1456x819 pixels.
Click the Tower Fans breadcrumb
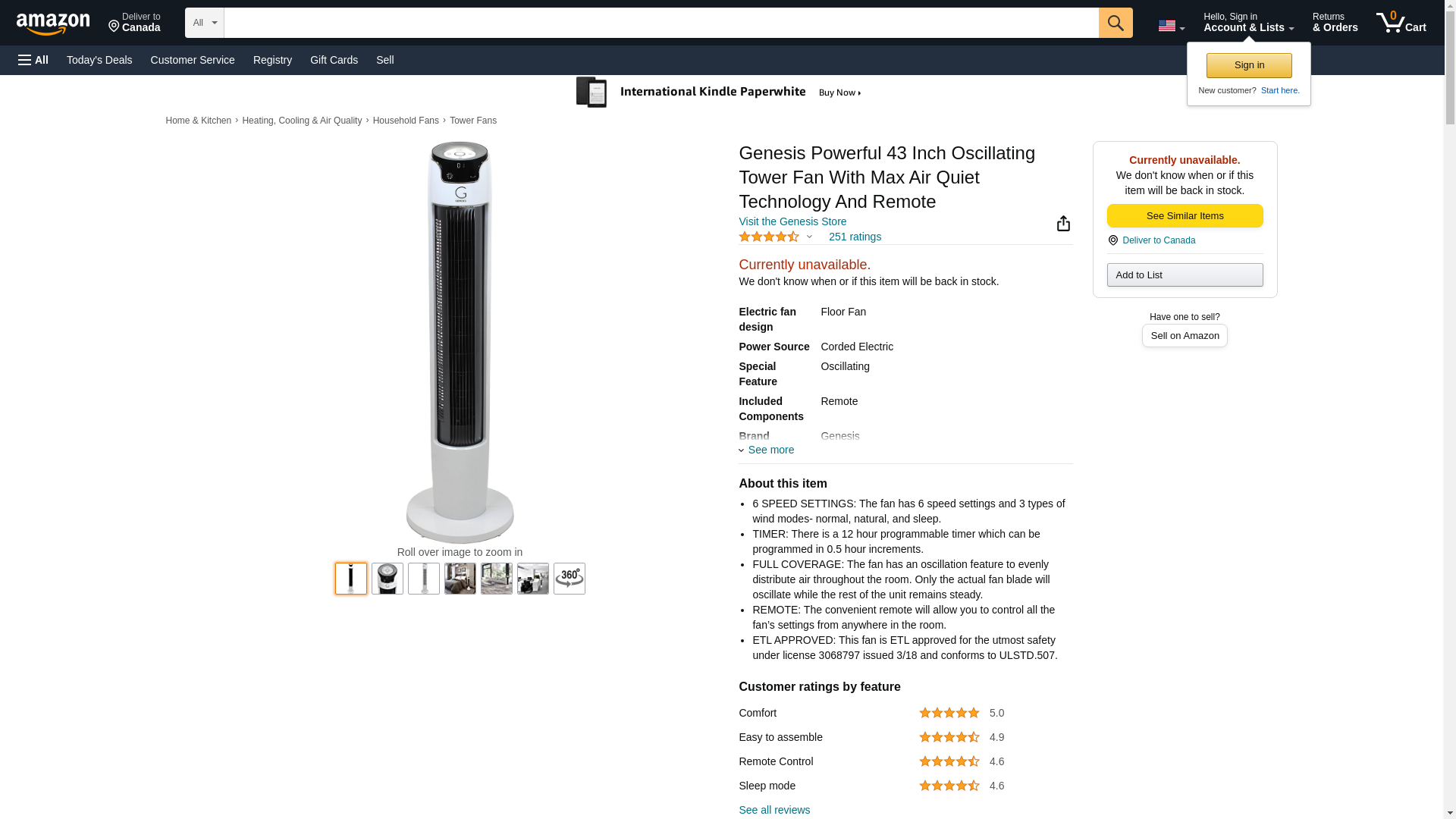[x=473, y=121]
